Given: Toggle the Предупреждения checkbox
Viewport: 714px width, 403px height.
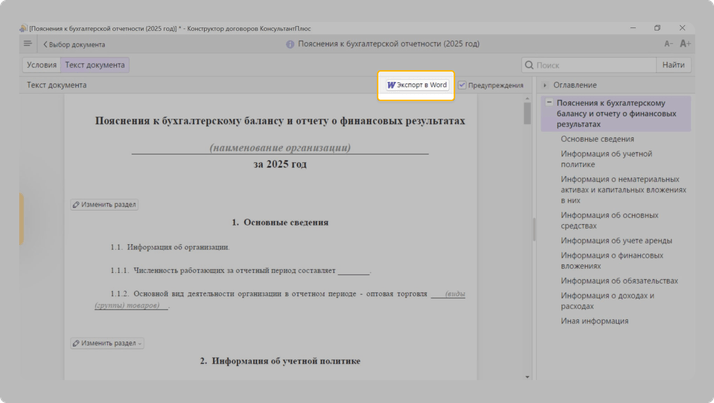Looking at the screenshot, I should point(463,85).
